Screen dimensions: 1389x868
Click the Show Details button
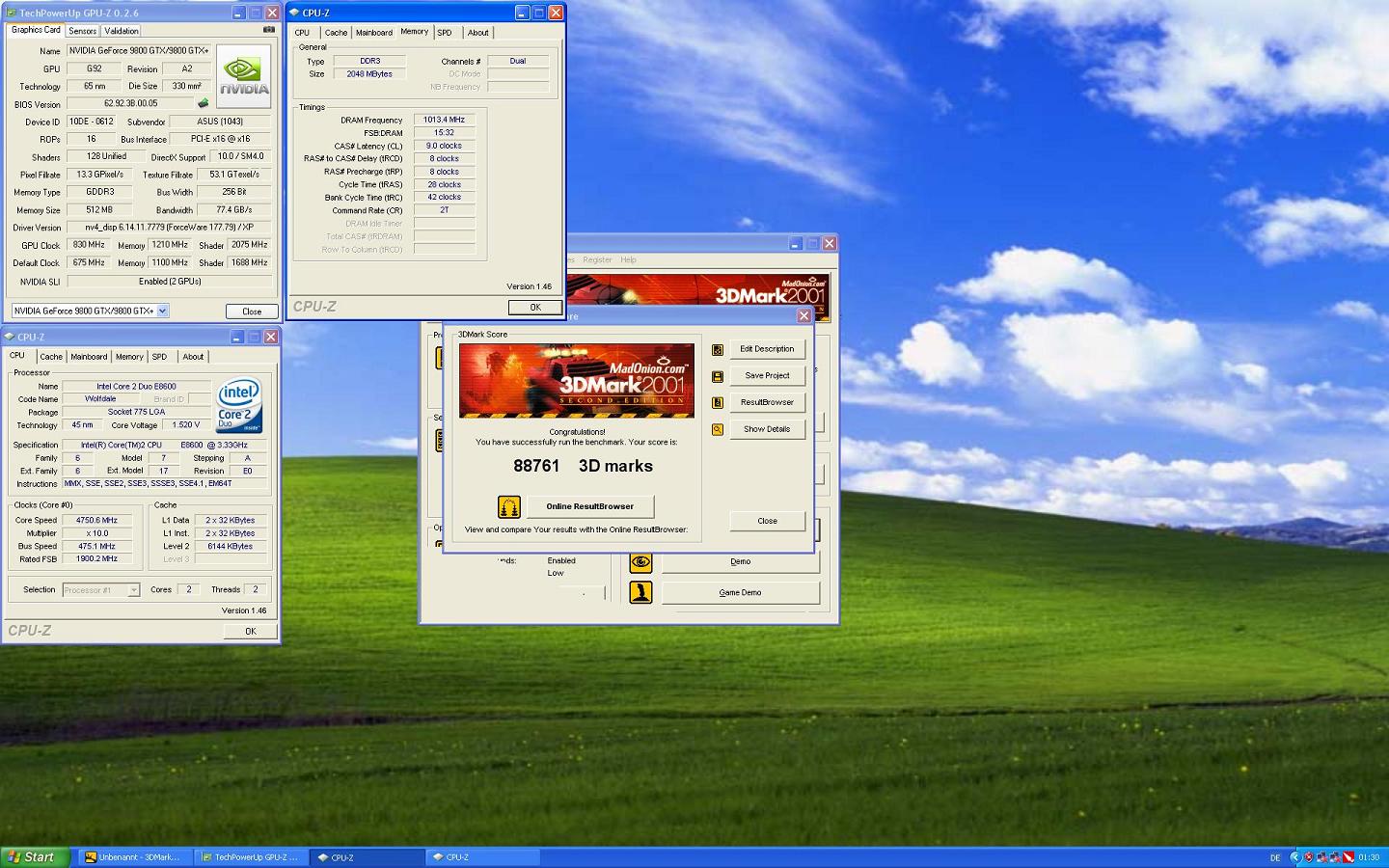(767, 429)
